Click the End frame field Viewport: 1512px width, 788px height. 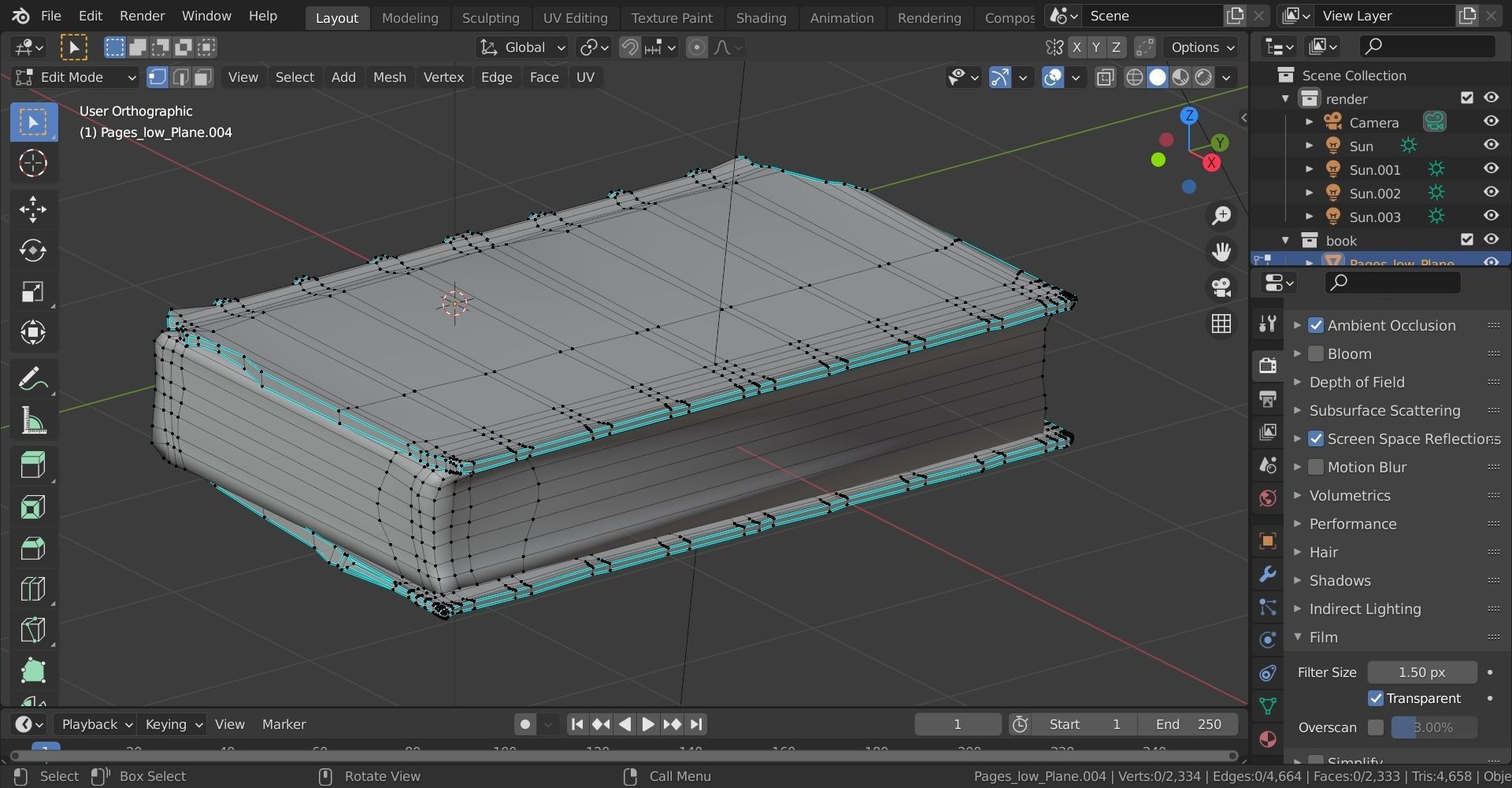1188,724
